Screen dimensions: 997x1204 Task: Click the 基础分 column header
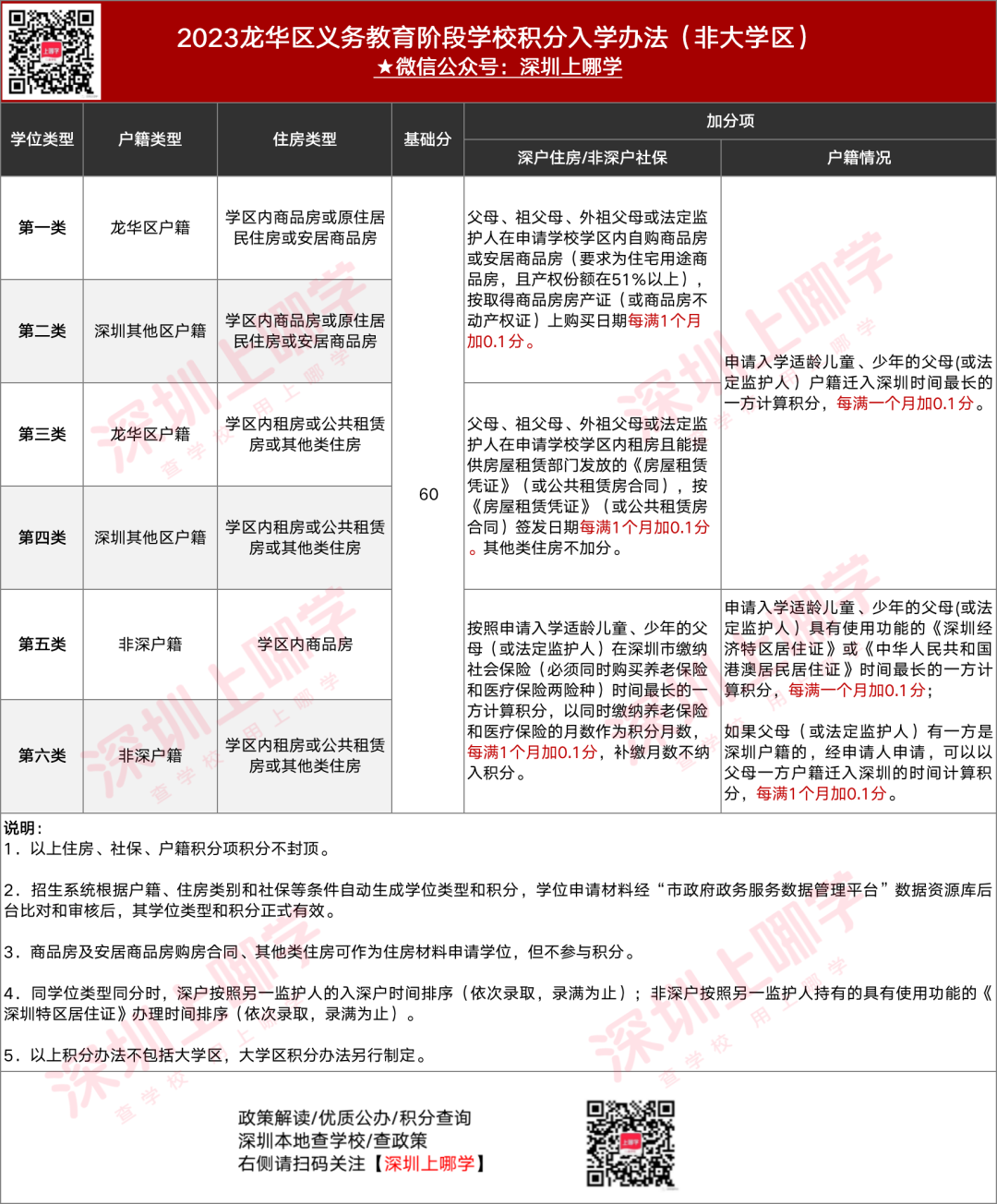(x=427, y=139)
